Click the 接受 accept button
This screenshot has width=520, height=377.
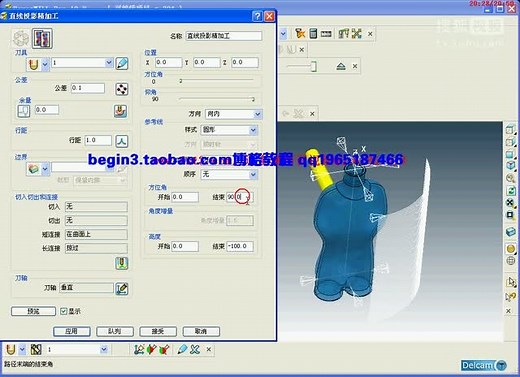[x=158, y=331]
